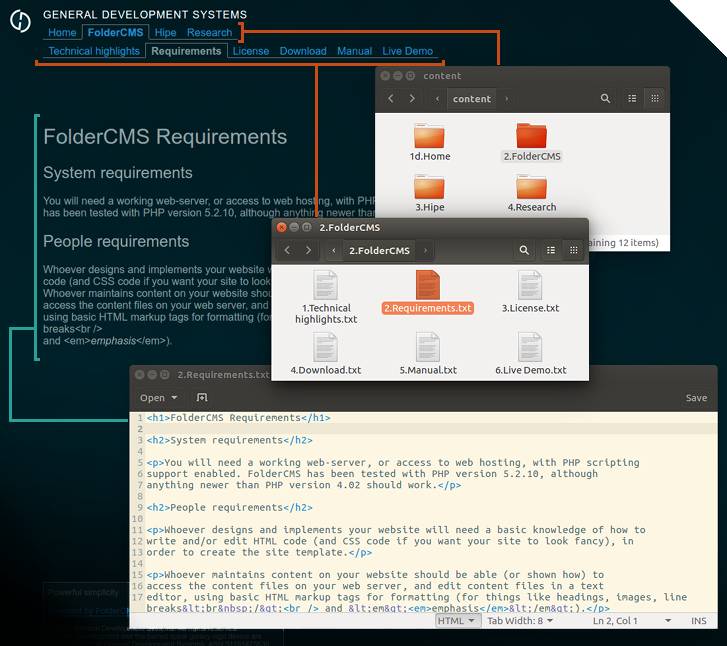Viewport: 727px width, 646px height.
Task: Select the 2.FolderCMS folder icon
Action: click(531, 135)
